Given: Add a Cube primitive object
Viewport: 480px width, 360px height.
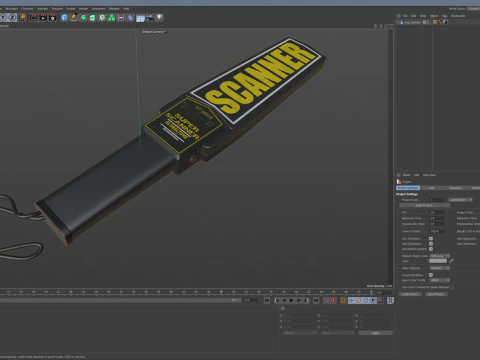Looking at the screenshot, I should pos(64,17).
